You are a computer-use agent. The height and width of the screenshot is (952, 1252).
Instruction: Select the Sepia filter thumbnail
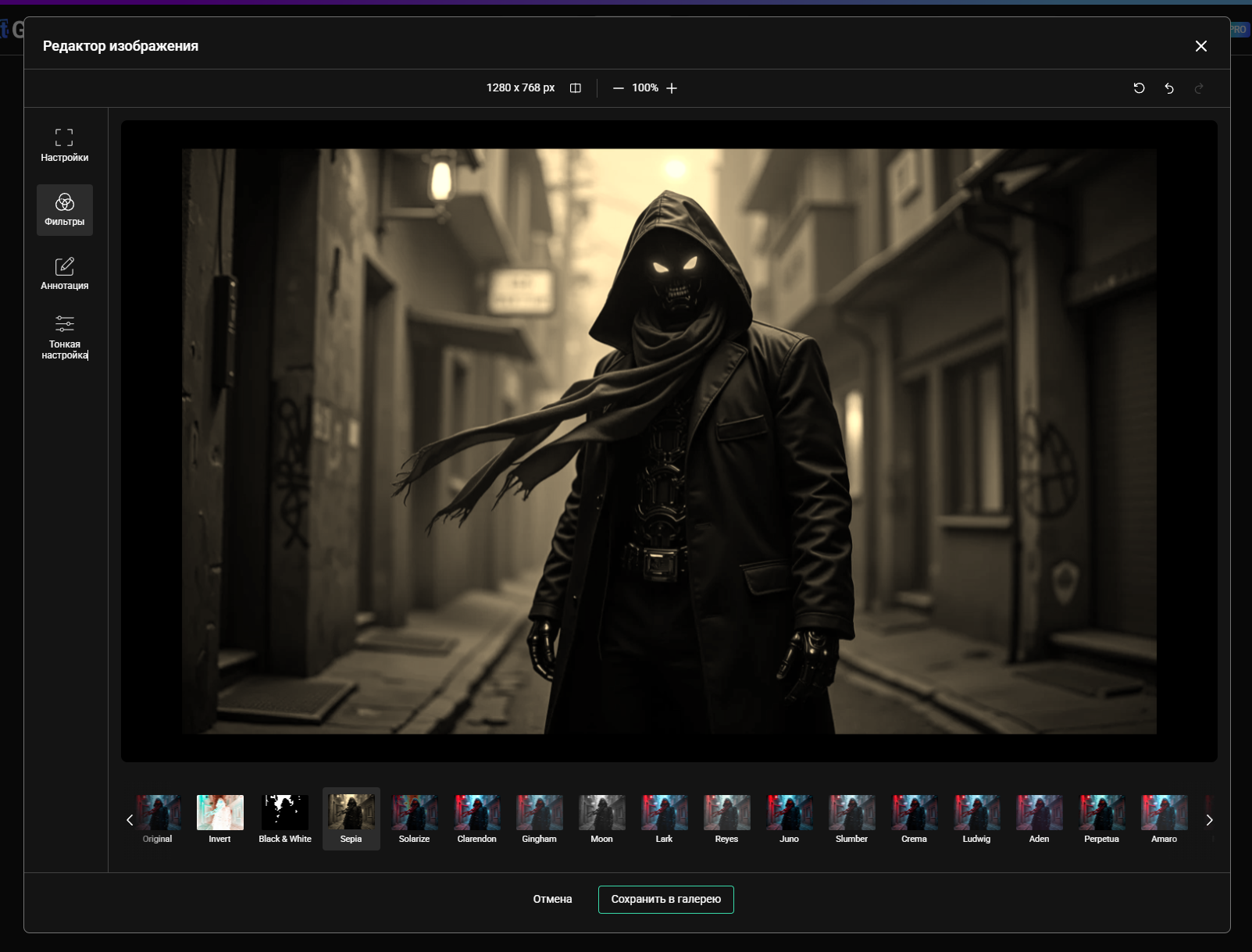351,818
